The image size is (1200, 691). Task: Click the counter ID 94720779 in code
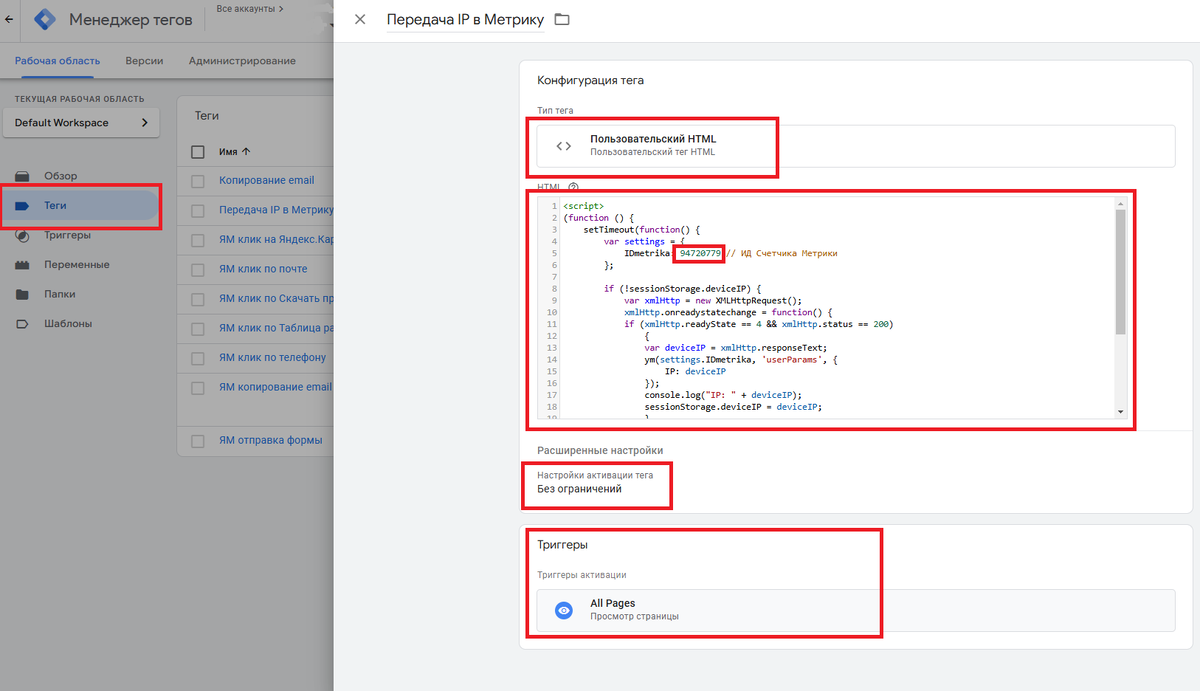coord(700,254)
